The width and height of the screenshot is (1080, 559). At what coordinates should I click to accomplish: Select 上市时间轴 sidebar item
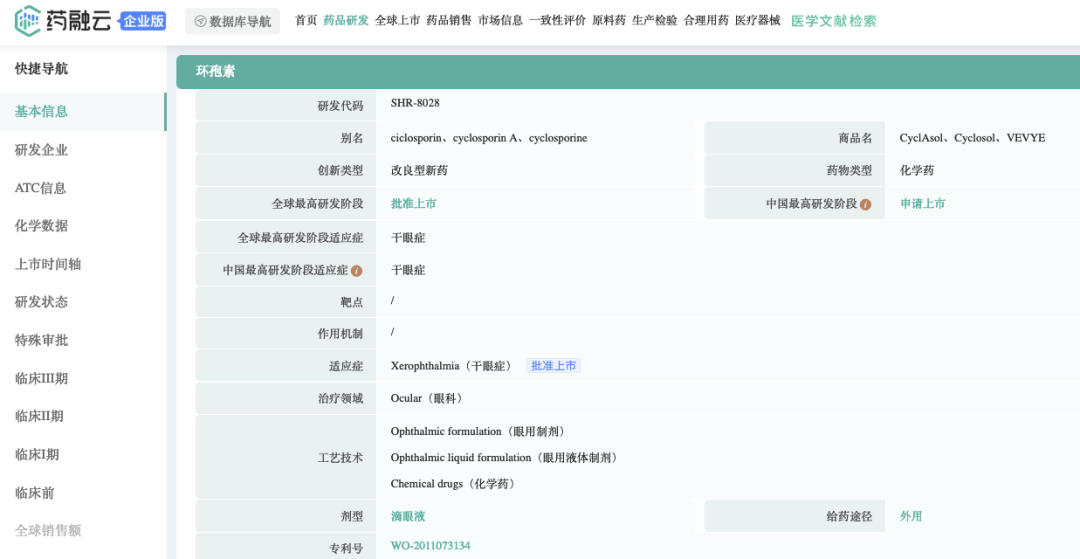coord(48,264)
